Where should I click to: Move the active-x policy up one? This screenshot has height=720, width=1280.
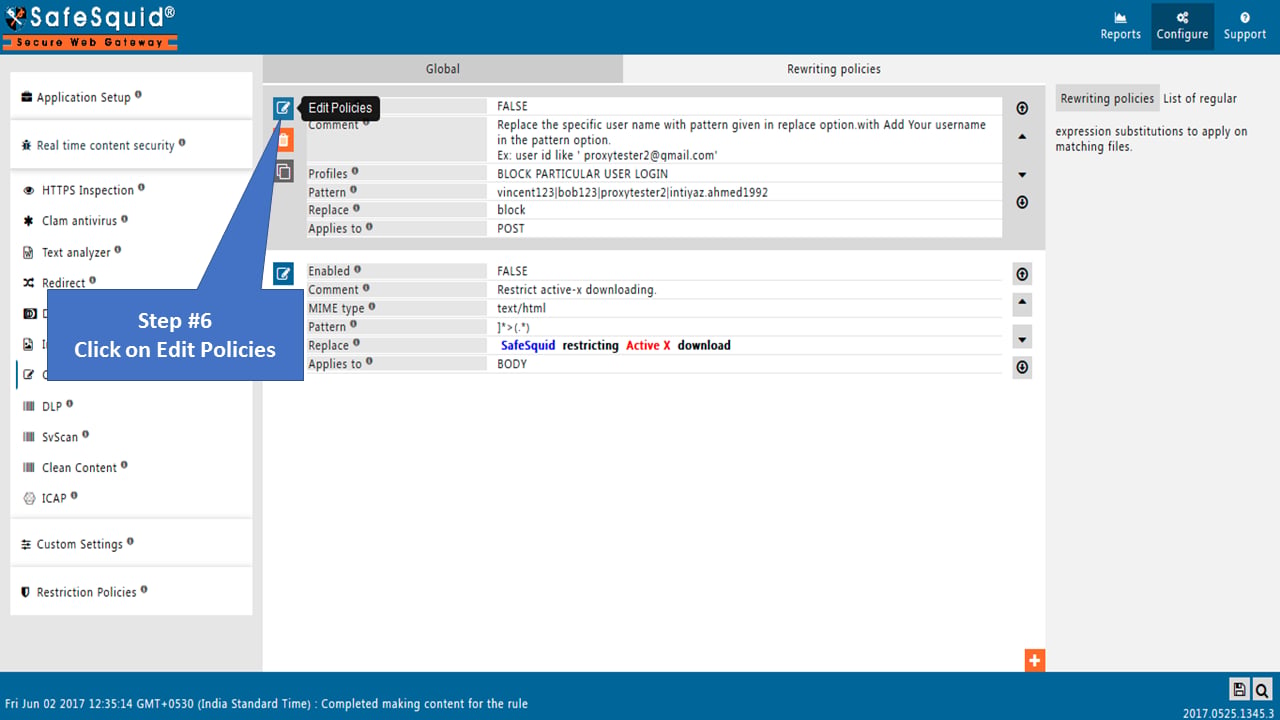(x=1022, y=304)
